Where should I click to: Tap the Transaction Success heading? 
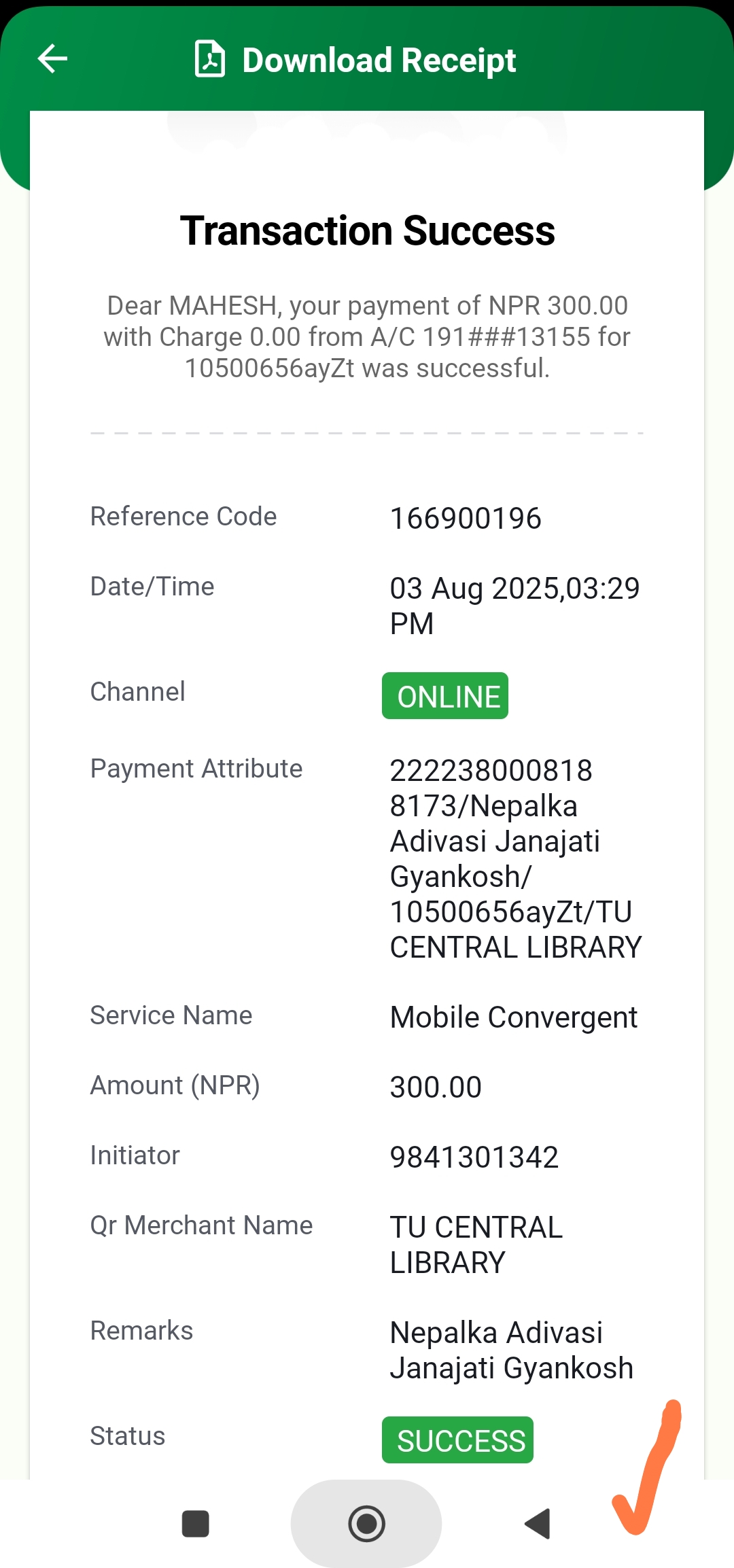(x=367, y=231)
